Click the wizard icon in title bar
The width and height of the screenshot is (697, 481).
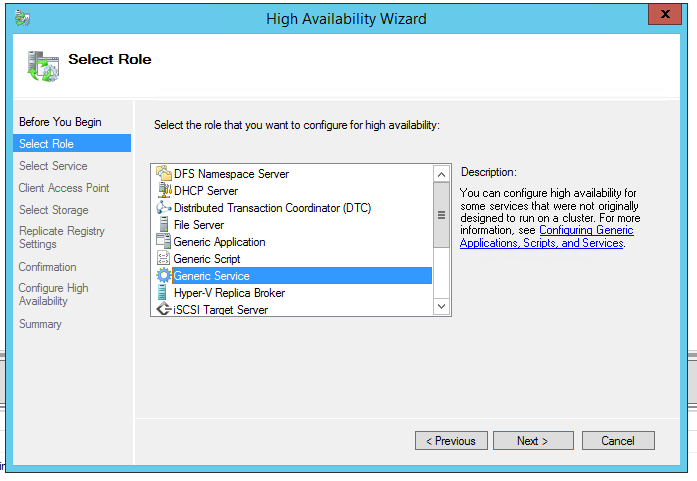(x=22, y=18)
